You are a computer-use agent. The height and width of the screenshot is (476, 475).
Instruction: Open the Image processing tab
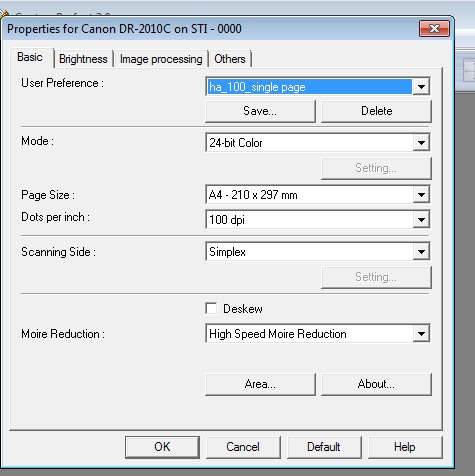point(161,59)
